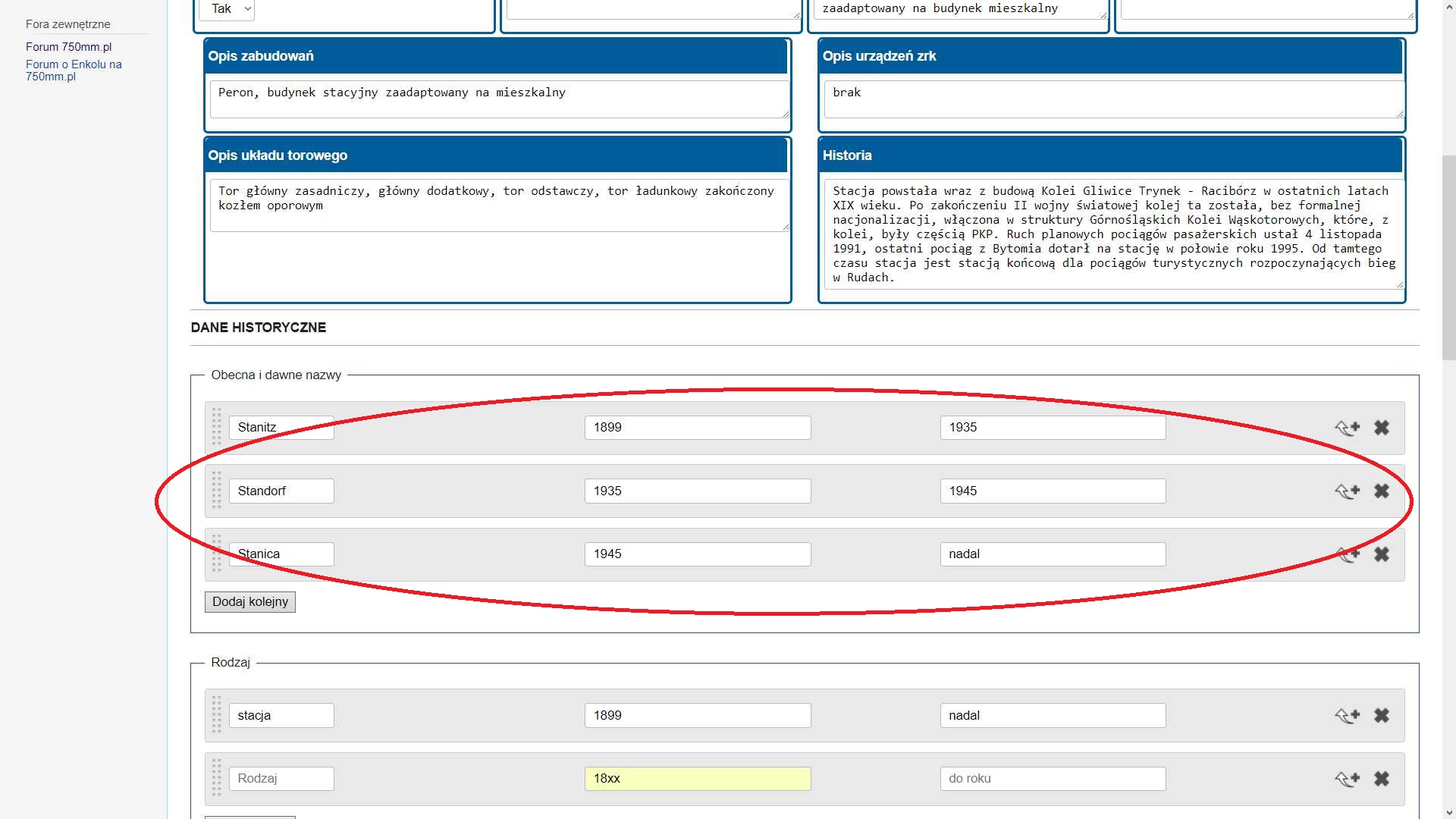
Task: Remove the Standorf name row
Action: point(1382,491)
